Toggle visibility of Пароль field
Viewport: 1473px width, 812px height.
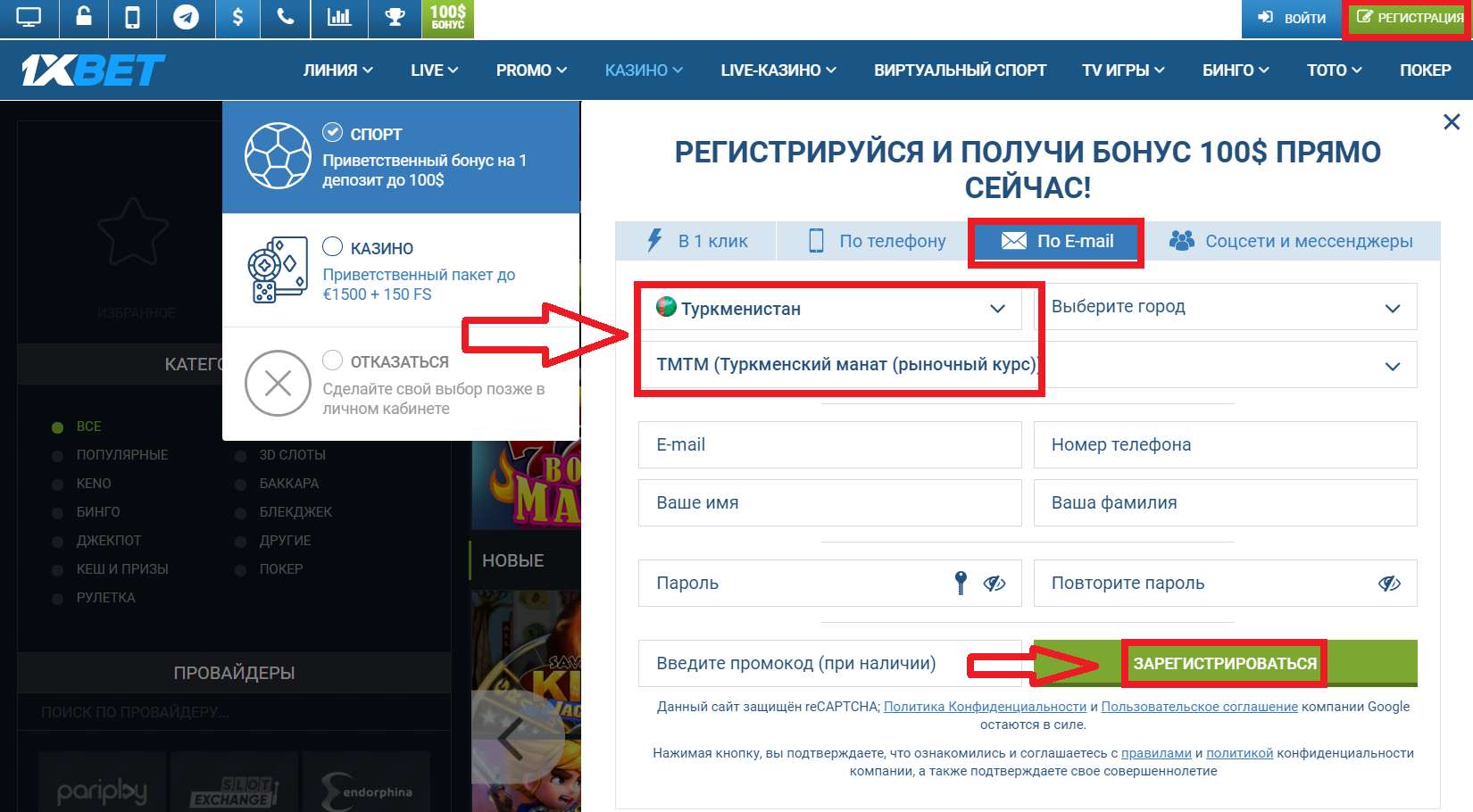pyautogui.click(x=994, y=584)
